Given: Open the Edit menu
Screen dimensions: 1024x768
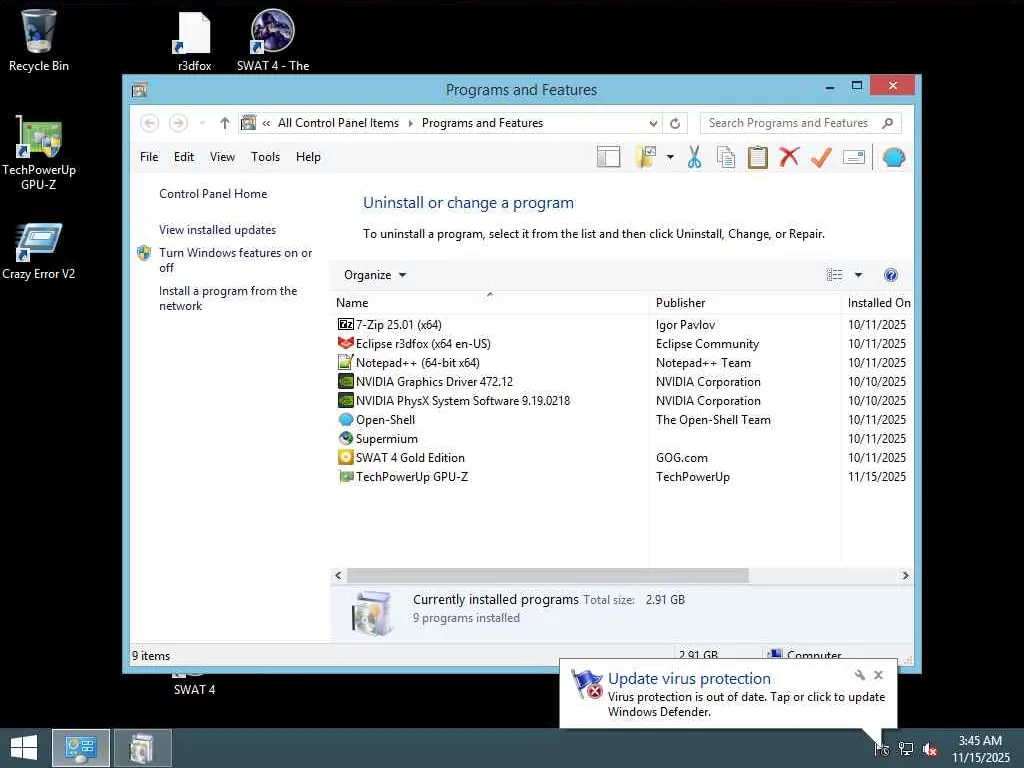Looking at the screenshot, I should click(x=184, y=157).
